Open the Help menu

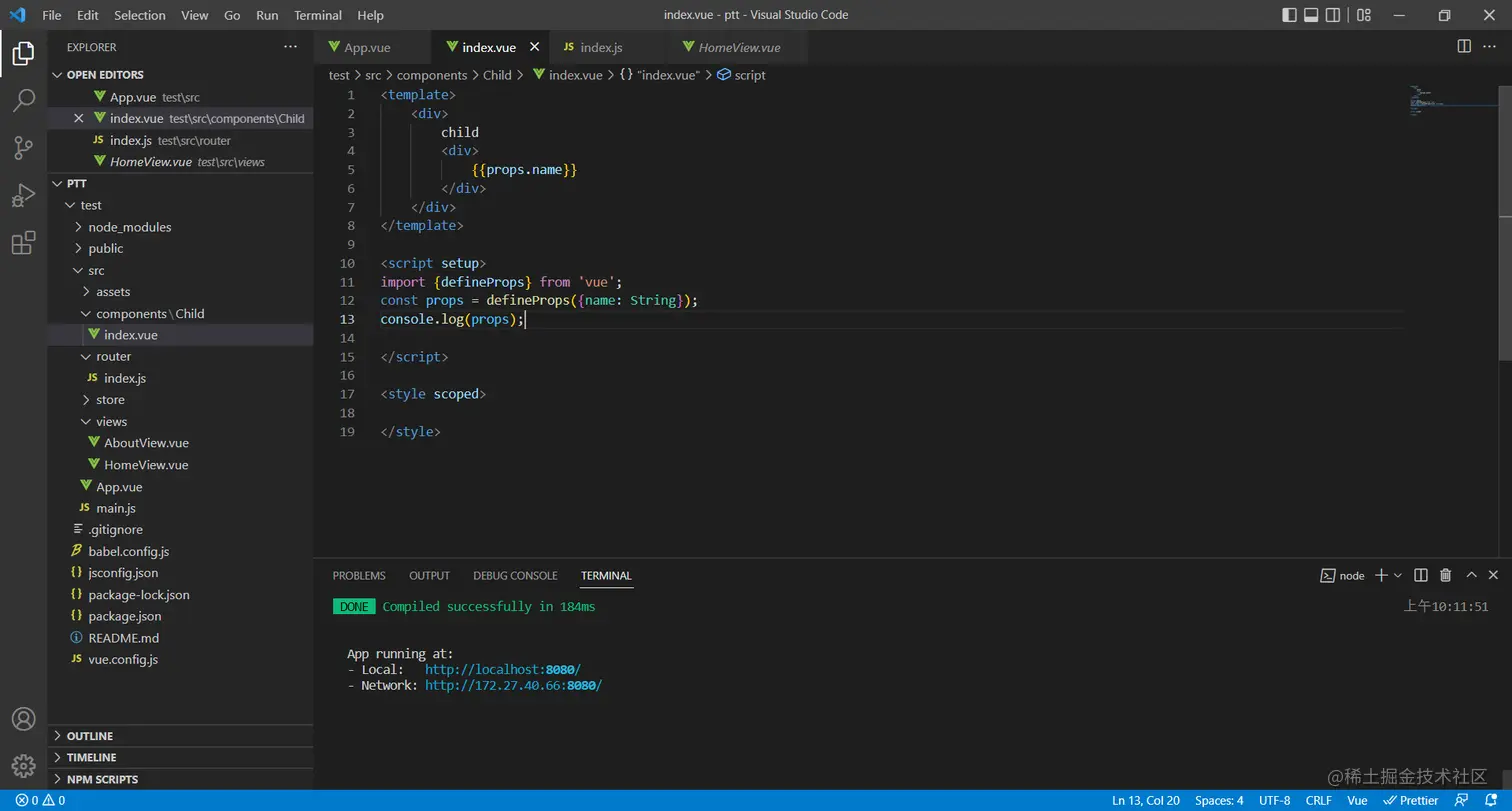pyautogui.click(x=370, y=15)
